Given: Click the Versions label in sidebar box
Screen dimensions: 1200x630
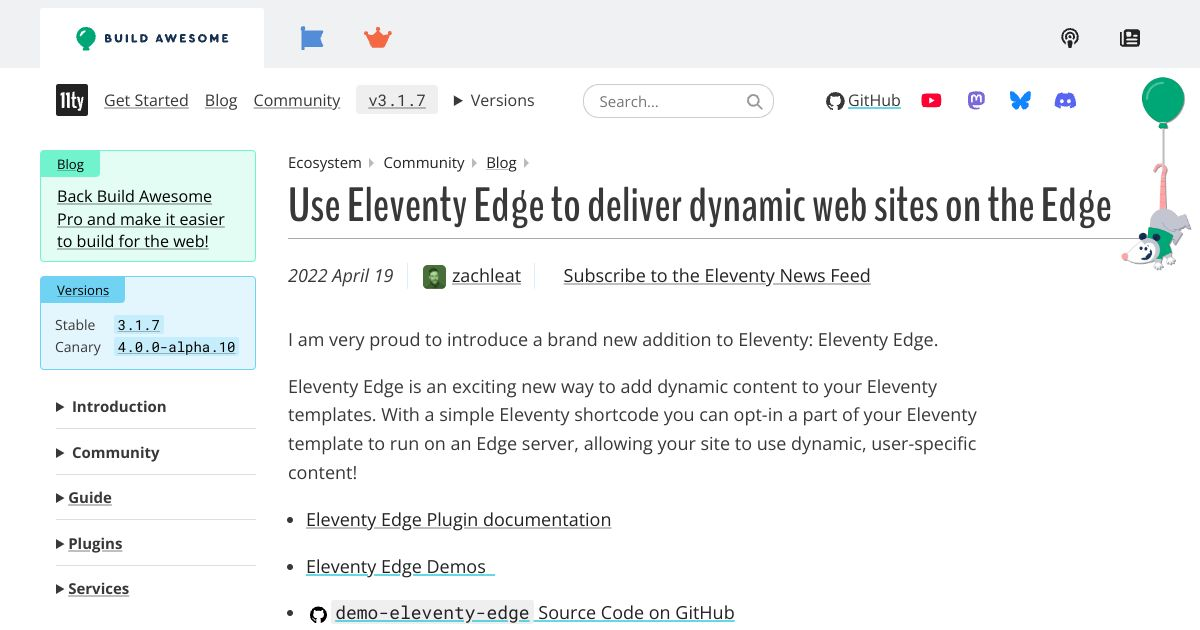Looking at the screenshot, I should coord(83,290).
